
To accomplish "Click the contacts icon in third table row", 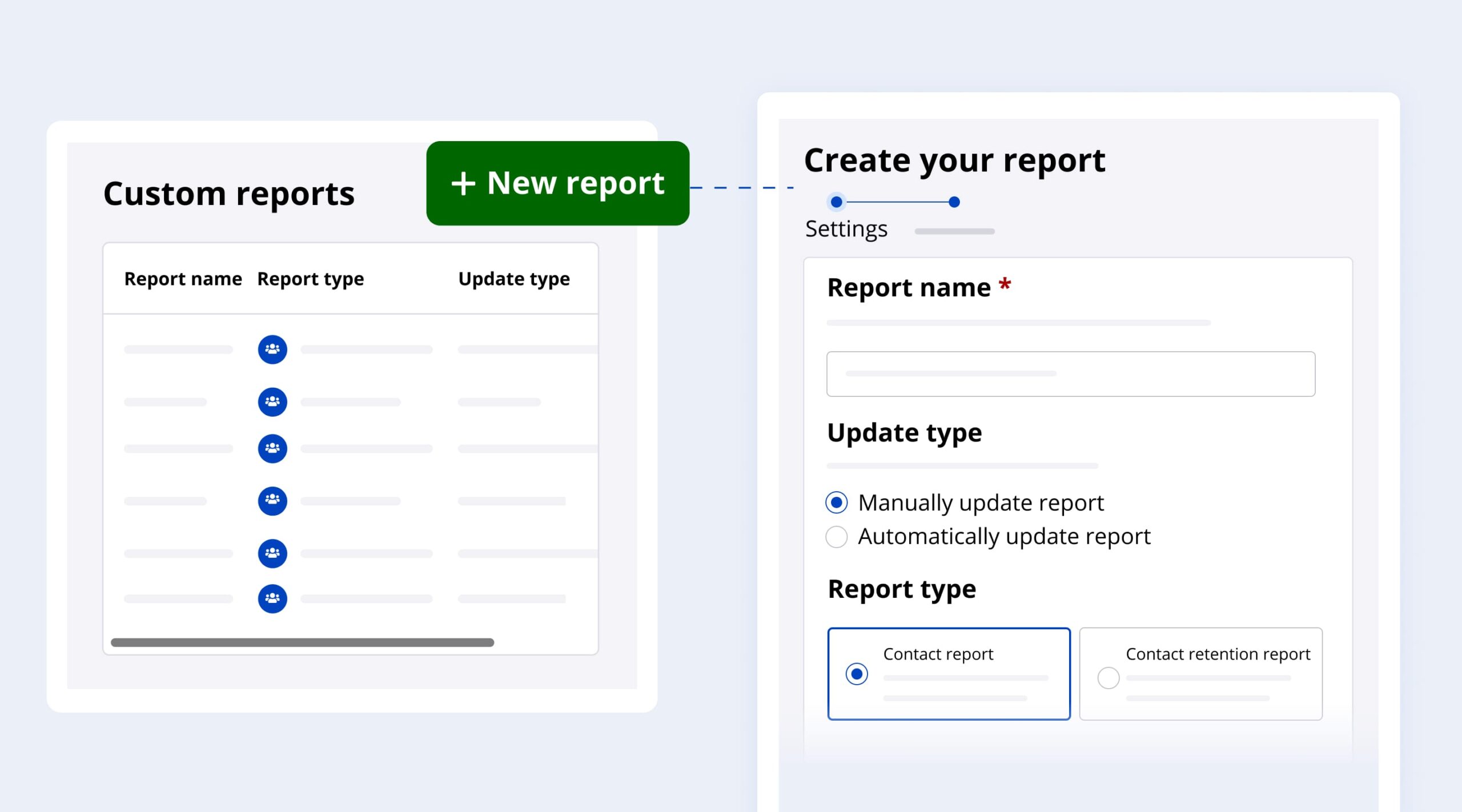I will [272, 449].
